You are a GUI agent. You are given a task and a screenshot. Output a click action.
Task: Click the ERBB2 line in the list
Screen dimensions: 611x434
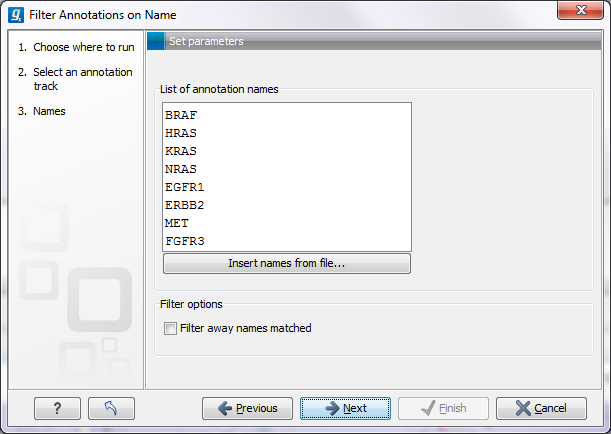(x=185, y=205)
